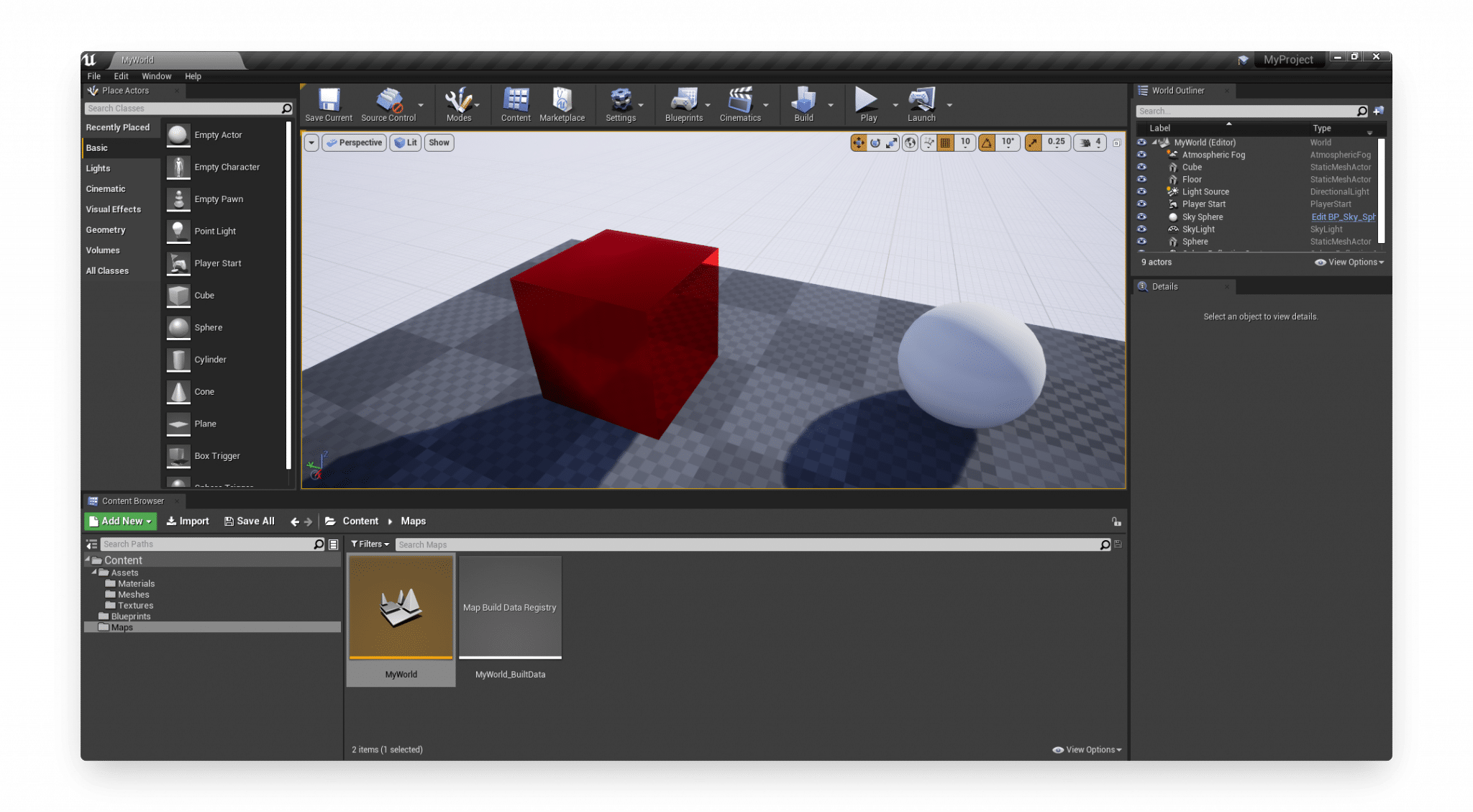Open the Window menu
Screen dimensions: 1473x812
[x=157, y=76]
